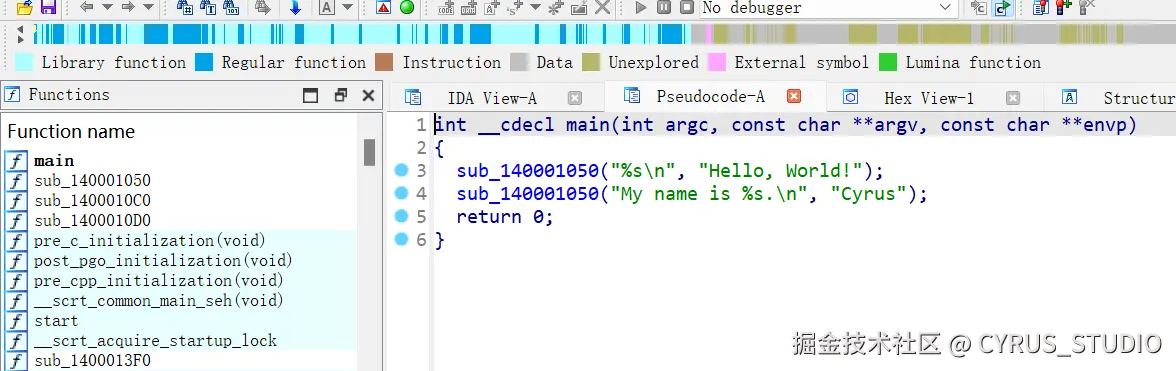
Task: Click the 'Function name' column header
Action: [71, 132]
